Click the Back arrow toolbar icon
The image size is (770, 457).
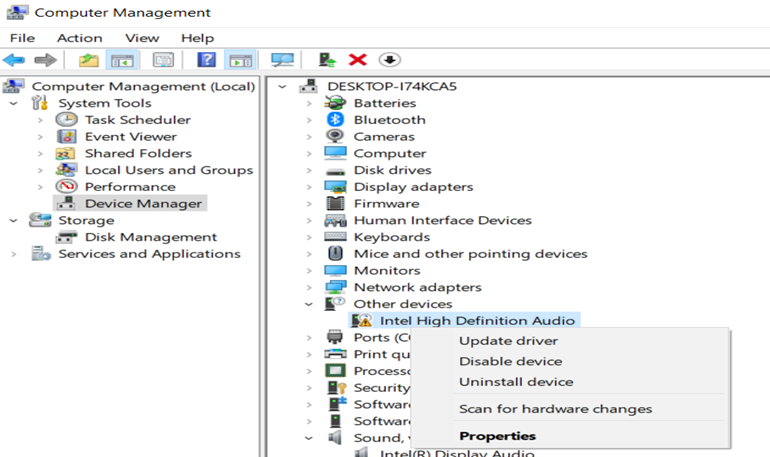tap(14, 60)
